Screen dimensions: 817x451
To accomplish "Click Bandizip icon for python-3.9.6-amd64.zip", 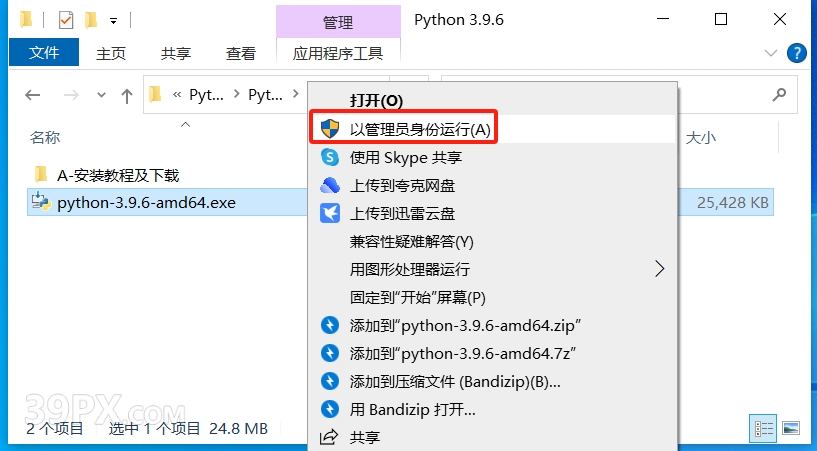I will [330, 325].
